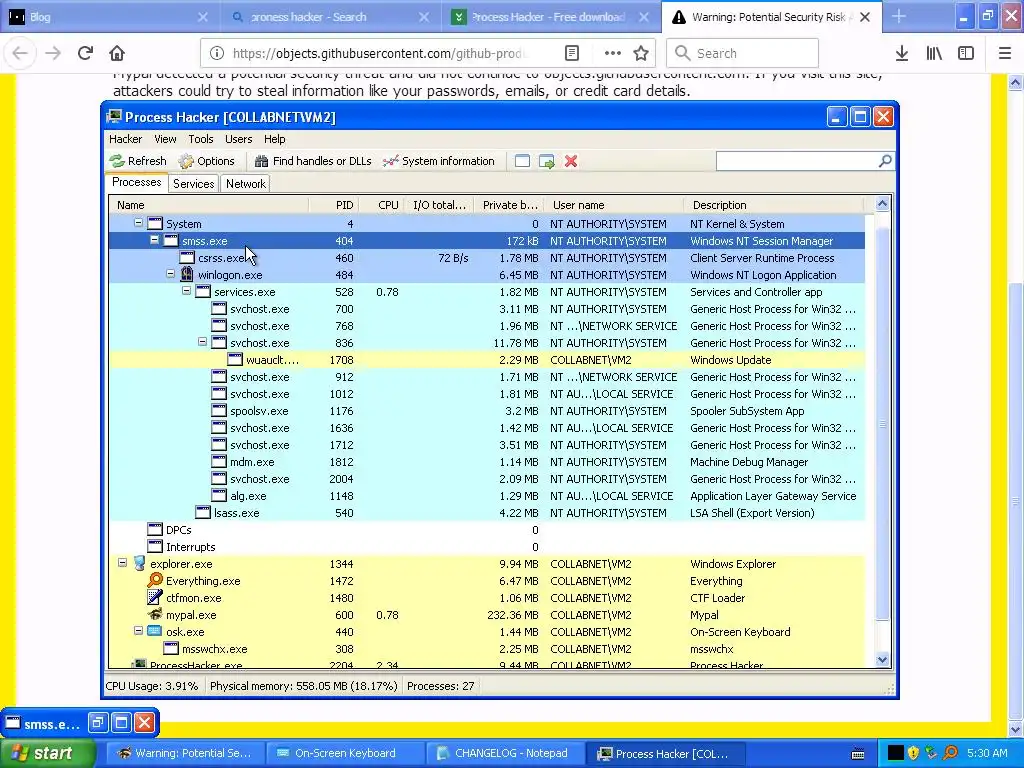The width and height of the screenshot is (1024, 768).
Task: Open Options from the toolbar
Action: (206, 161)
